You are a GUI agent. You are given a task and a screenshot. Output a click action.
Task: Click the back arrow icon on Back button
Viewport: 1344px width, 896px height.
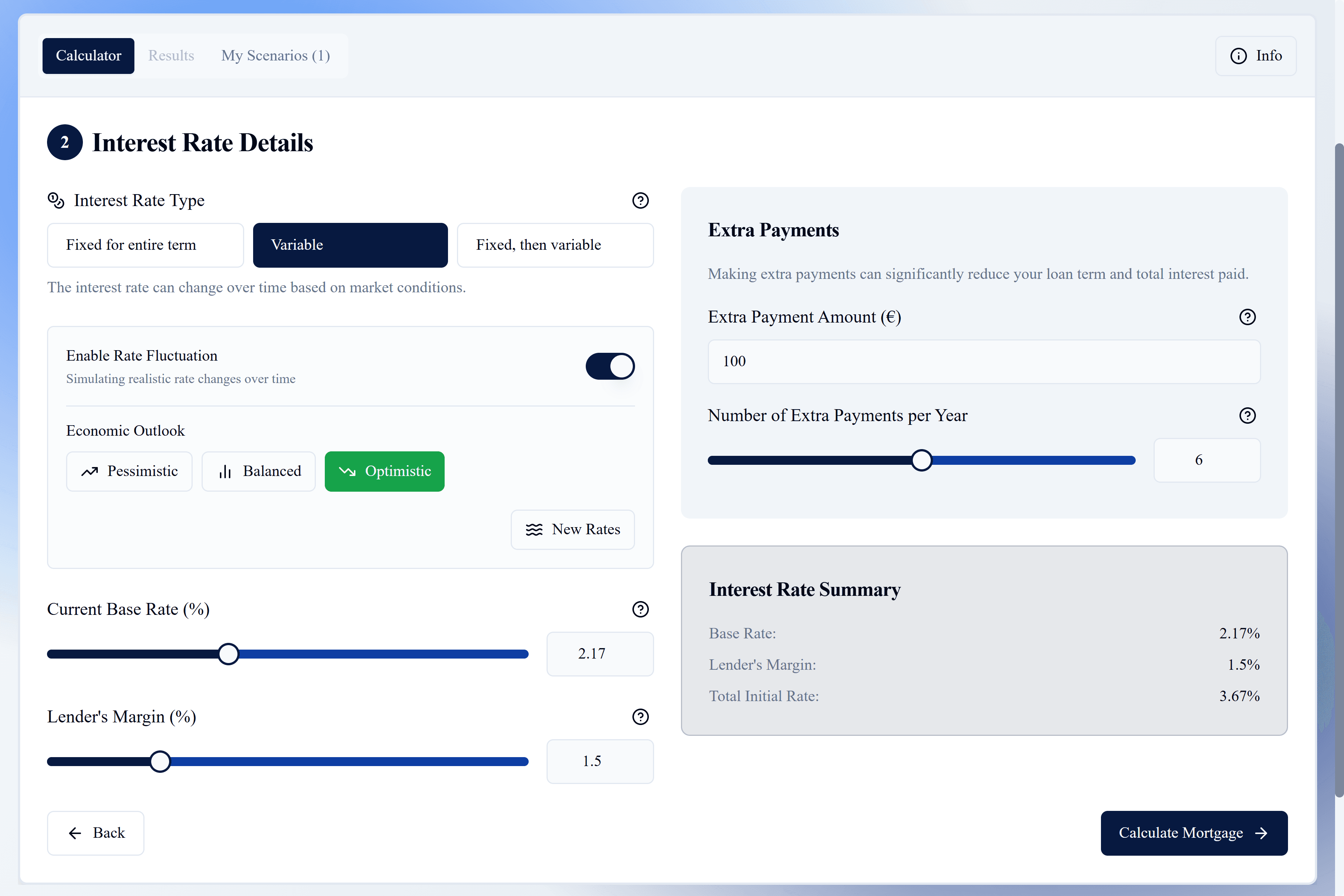pyautogui.click(x=75, y=833)
